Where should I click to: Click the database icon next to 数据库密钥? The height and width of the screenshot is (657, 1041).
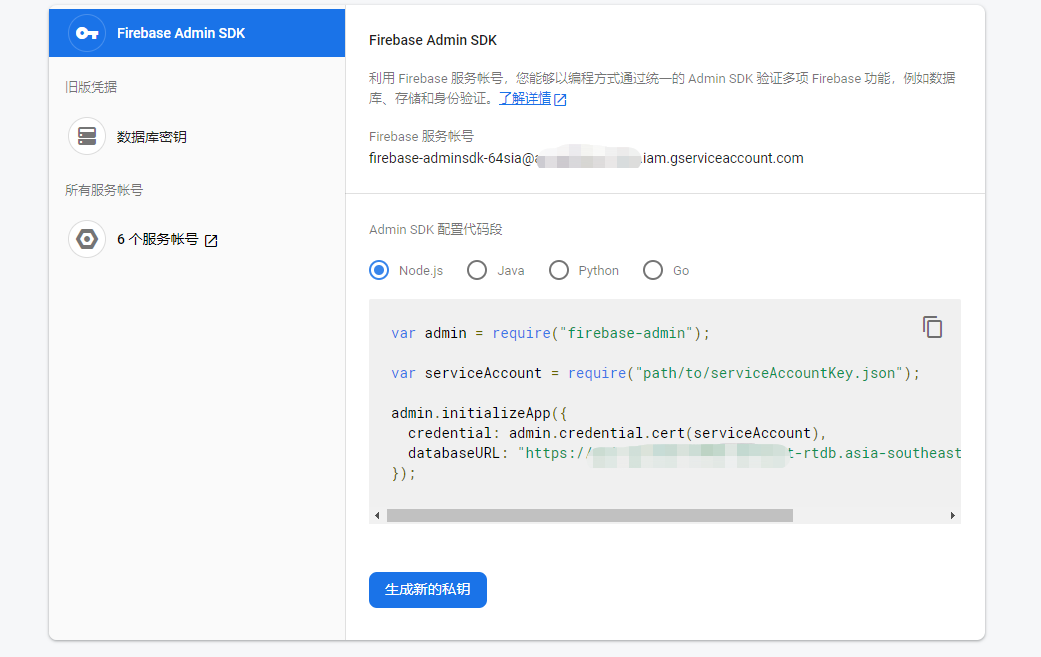coord(87,136)
